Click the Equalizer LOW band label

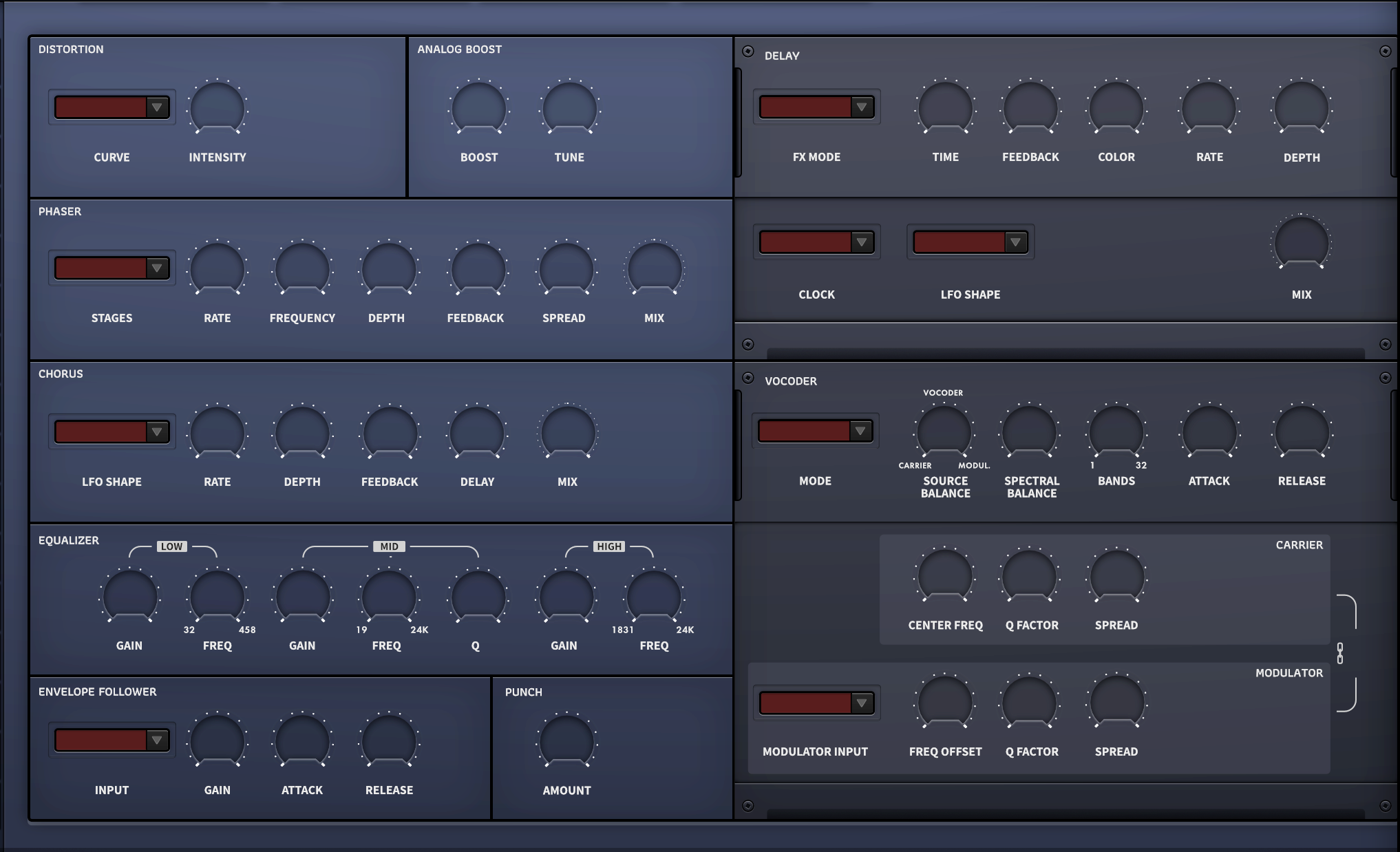pyautogui.click(x=171, y=546)
